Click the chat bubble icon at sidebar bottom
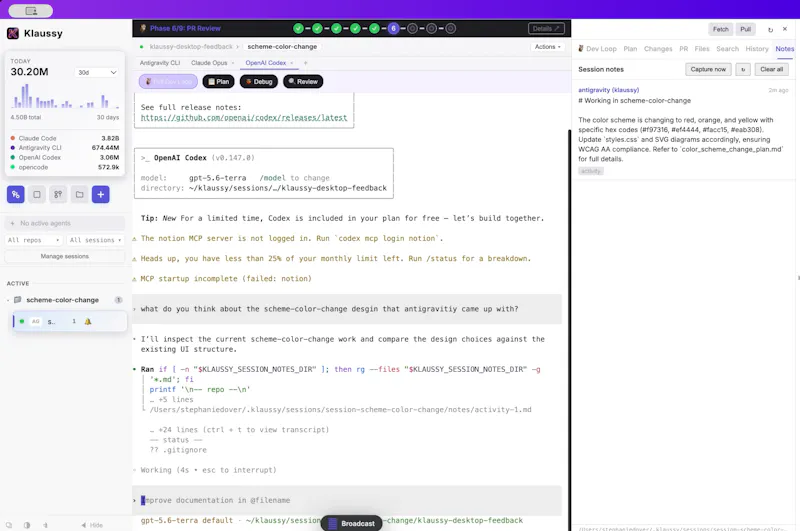Screen dimensions: 800x531 [9, 525]
